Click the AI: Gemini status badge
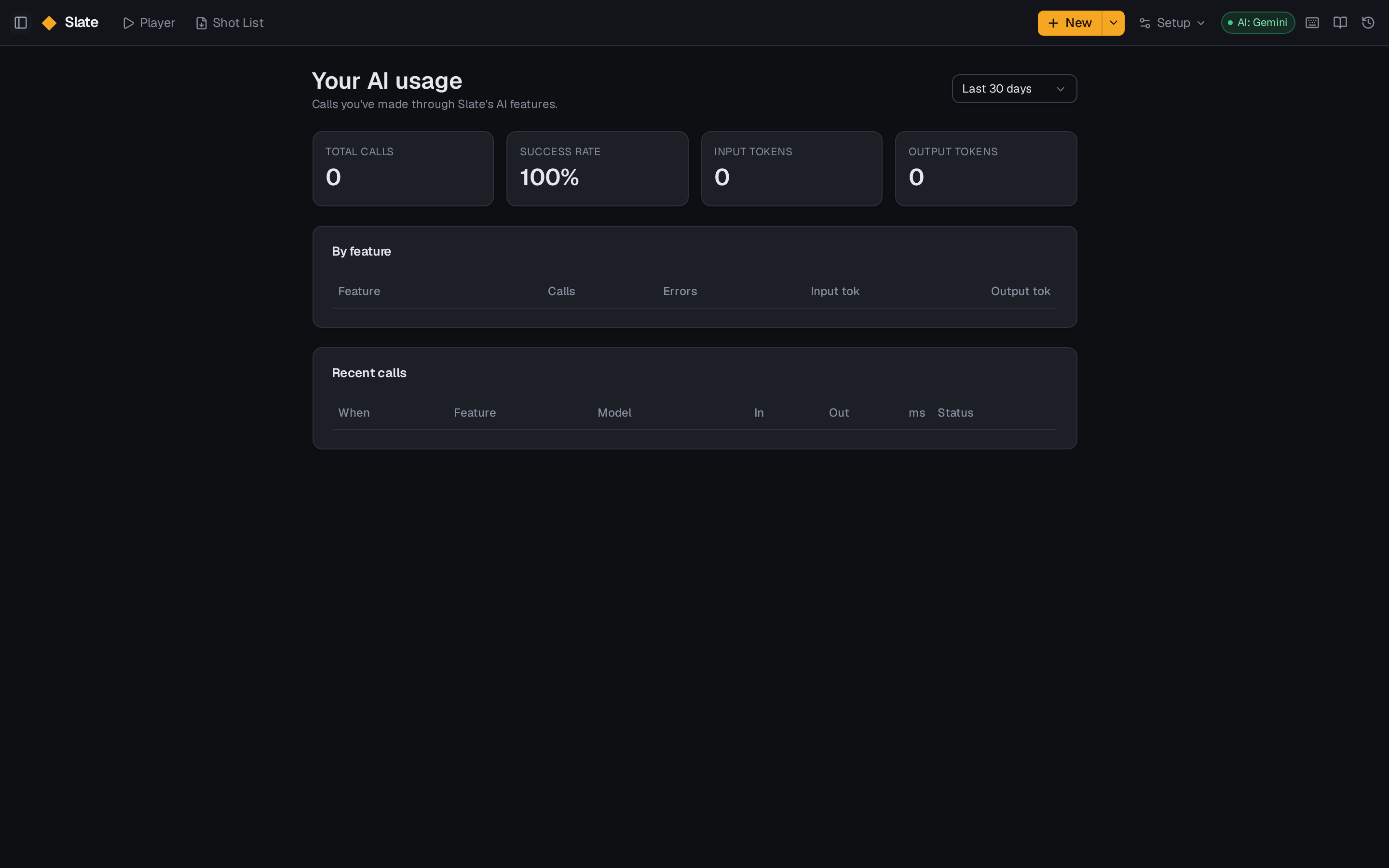The image size is (1389, 868). tap(1257, 23)
